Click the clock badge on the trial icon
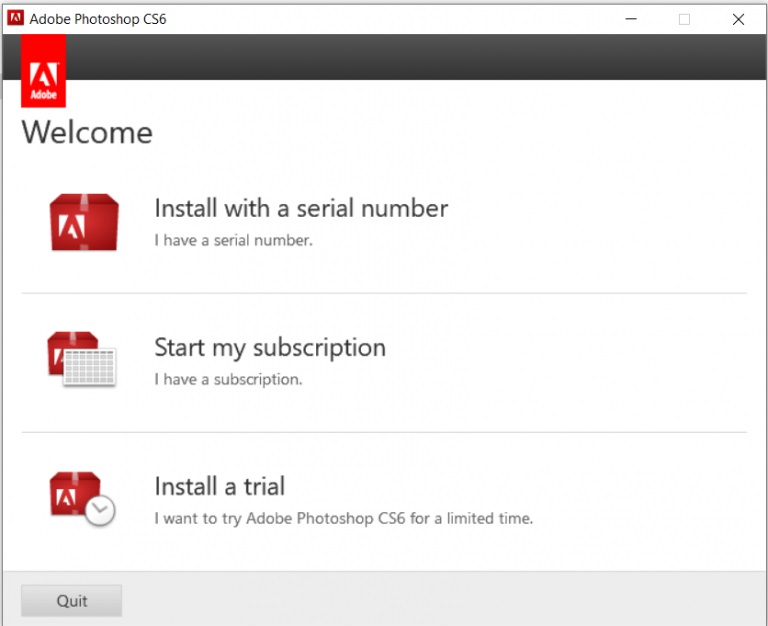768x626 pixels. pyautogui.click(x=100, y=511)
